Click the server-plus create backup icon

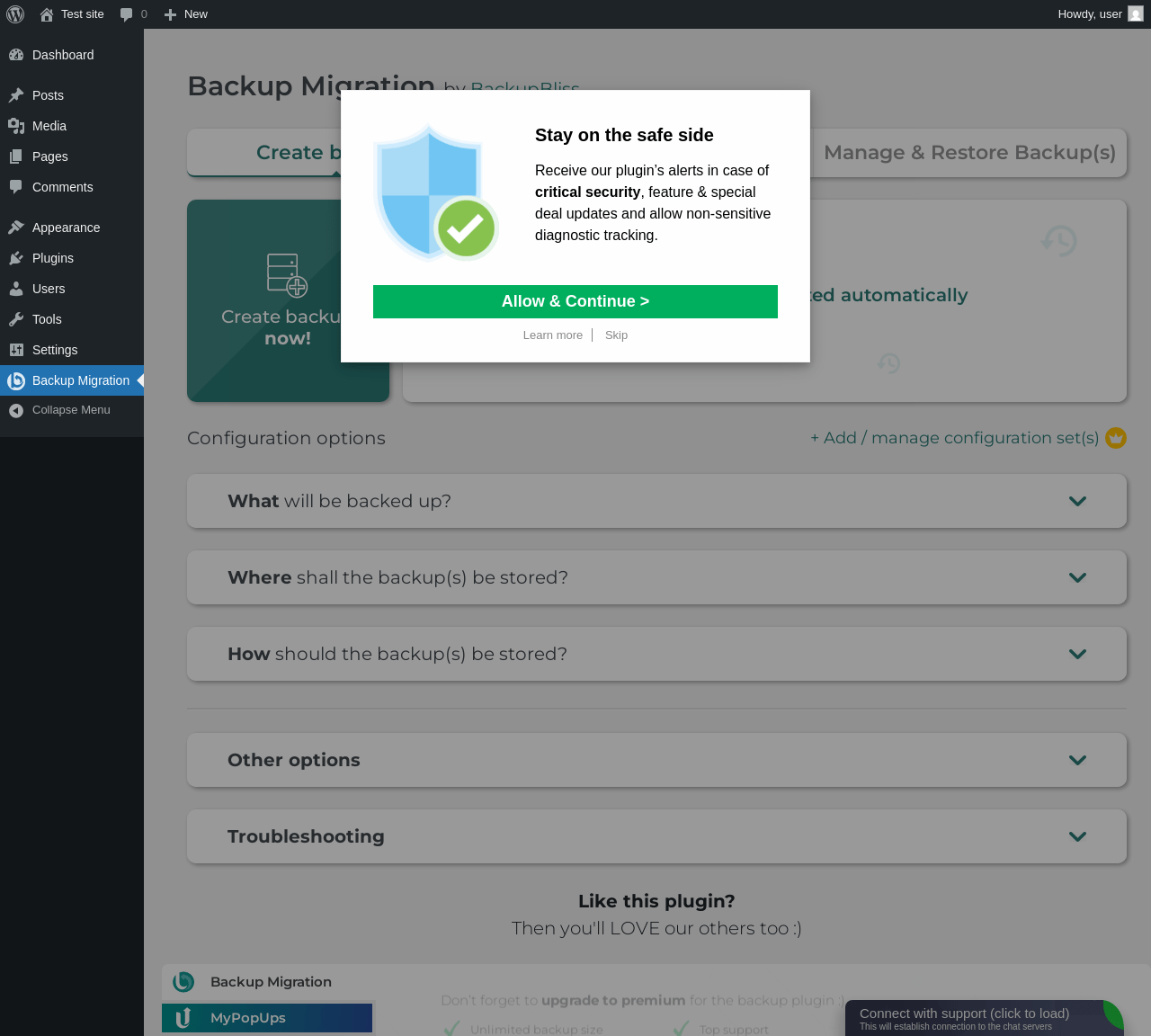point(288,275)
